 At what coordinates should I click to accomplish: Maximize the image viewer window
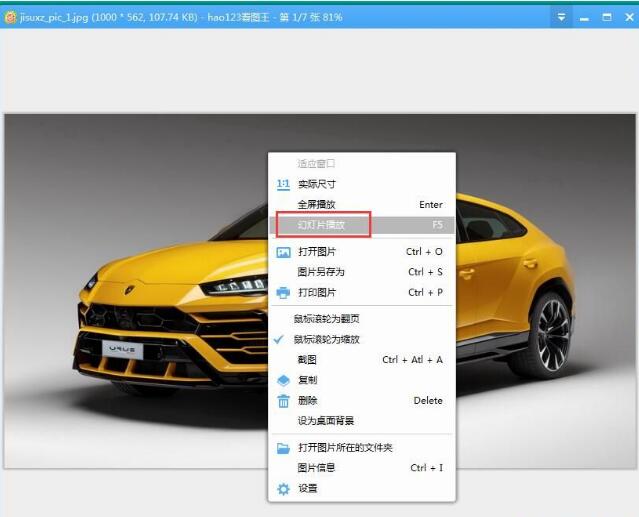[x=607, y=17]
